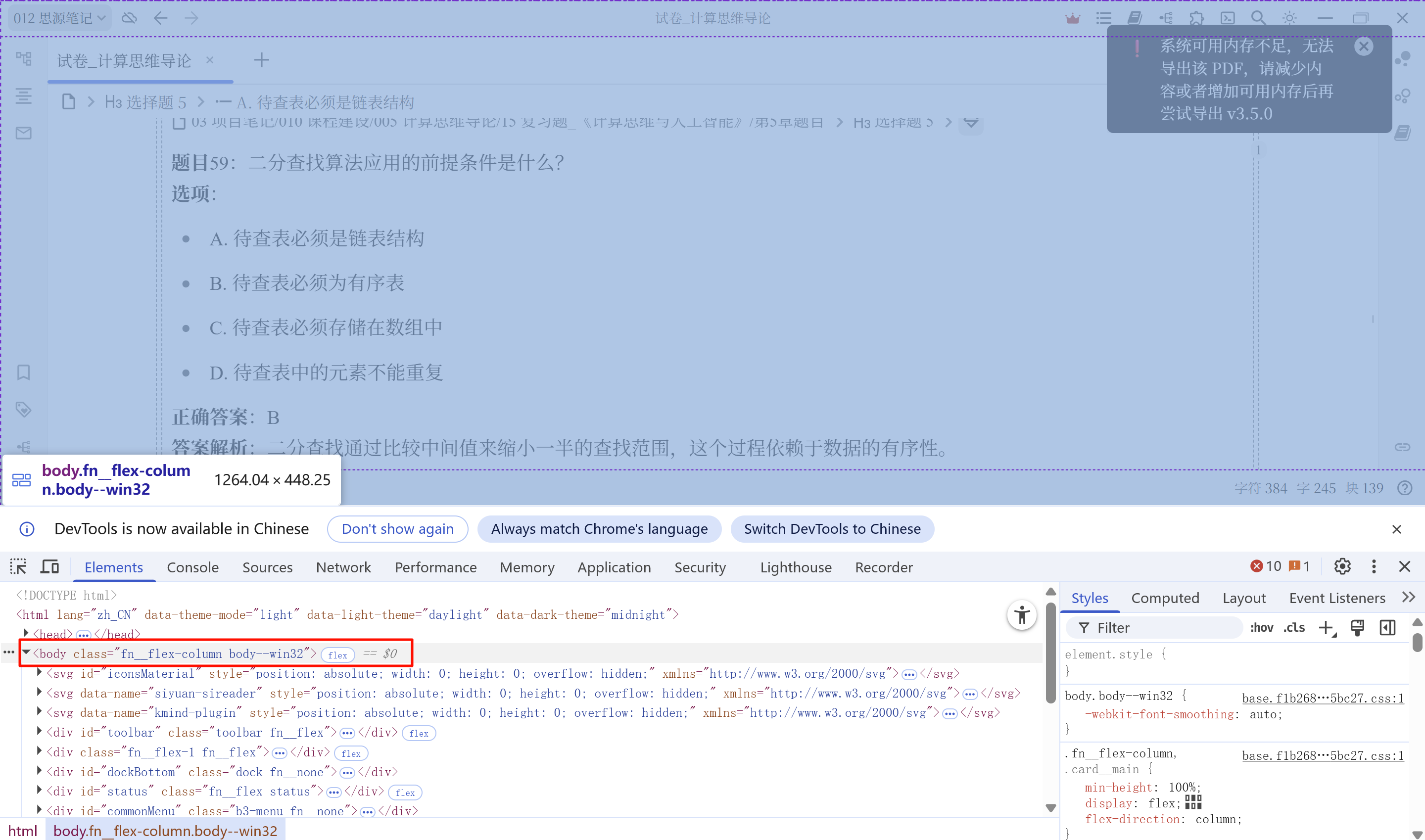
Task: Switch to the Console tab
Action: (192, 567)
